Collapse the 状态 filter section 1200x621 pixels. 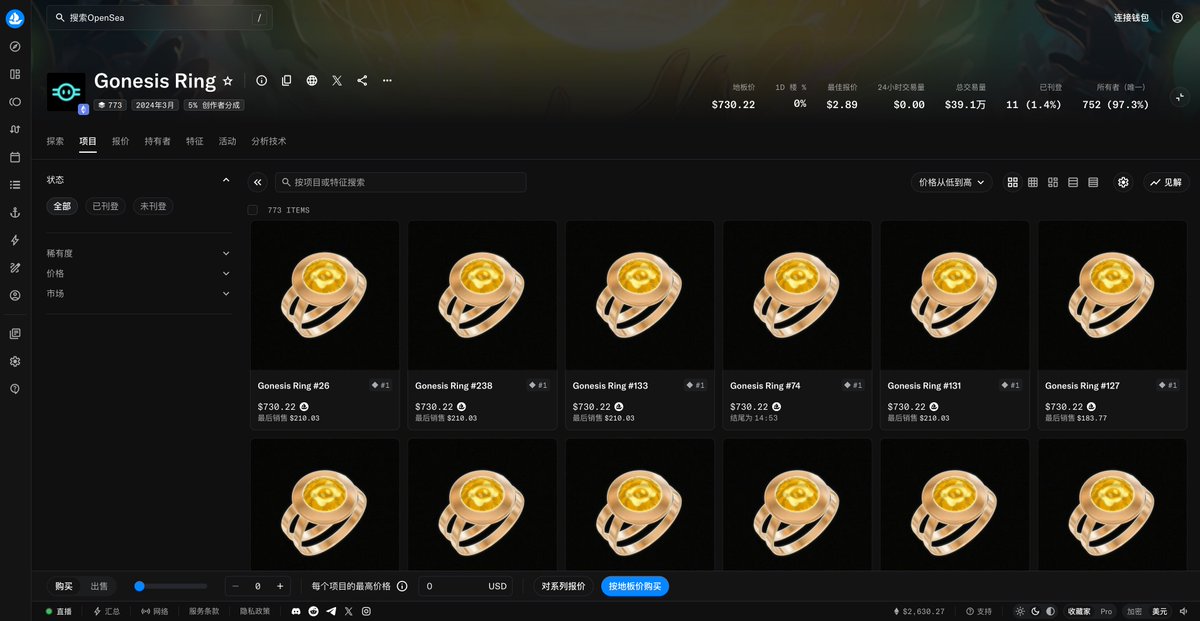(x=139, y=180)
